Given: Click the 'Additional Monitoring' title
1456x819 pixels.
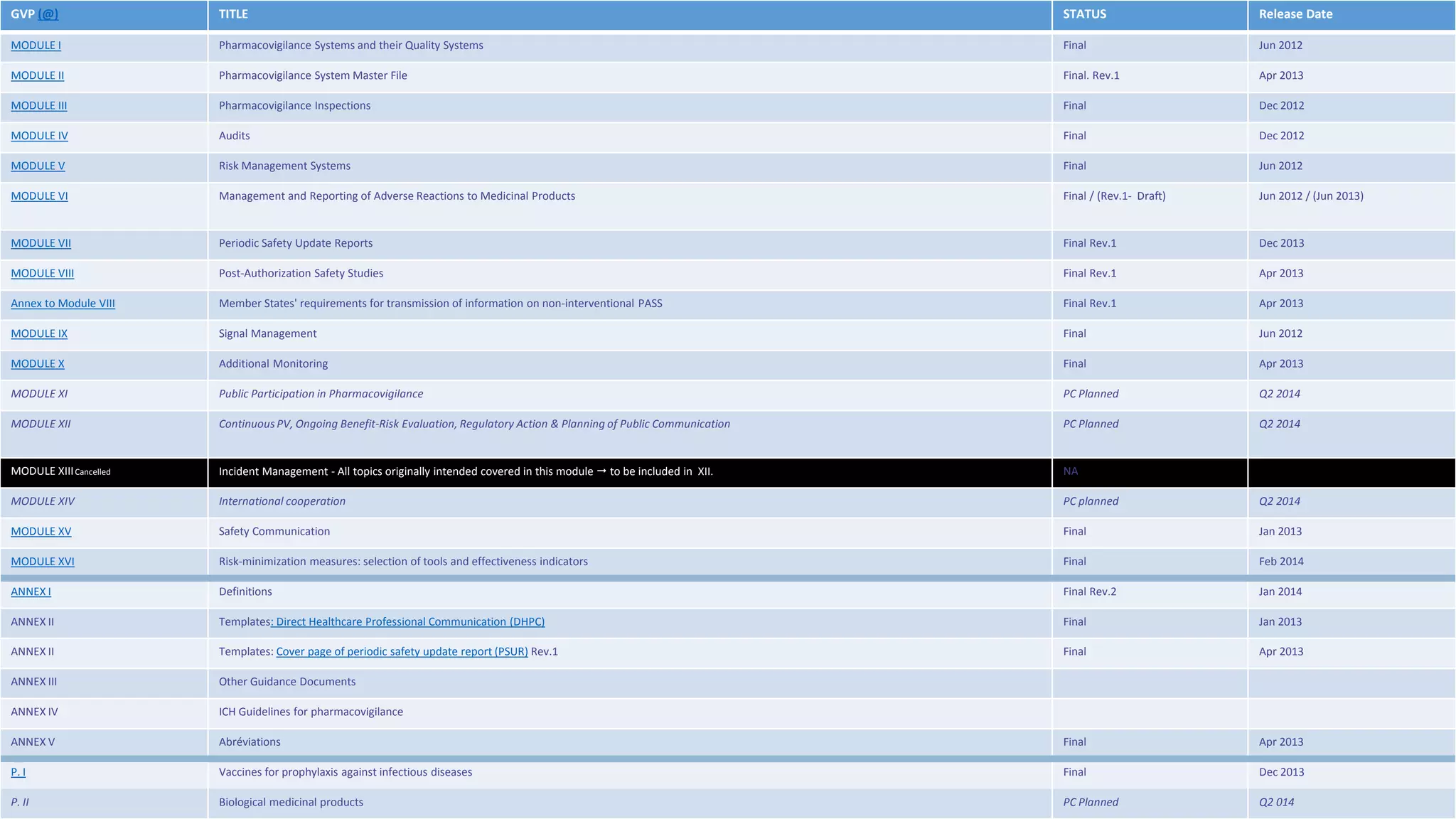Looking at the screenshot, I should pyautogui.click(x=273, y=364).
